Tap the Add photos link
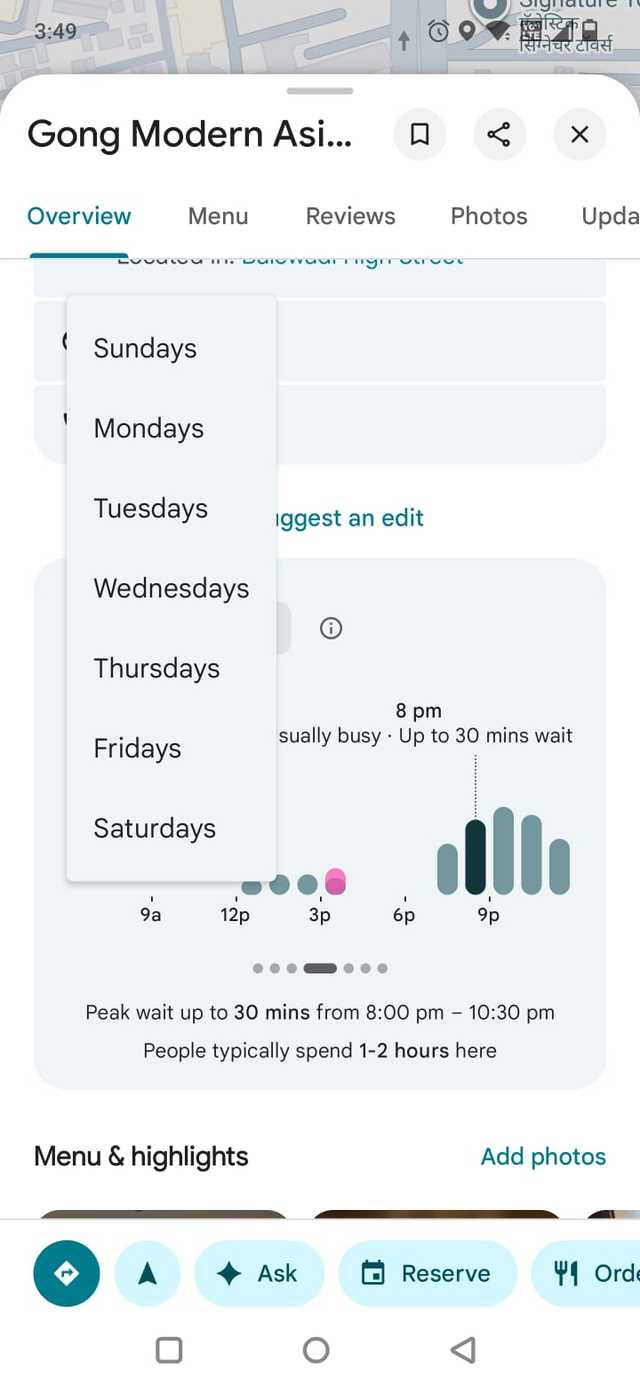Screen dimensions: 640x1387 click(543, 1156)
